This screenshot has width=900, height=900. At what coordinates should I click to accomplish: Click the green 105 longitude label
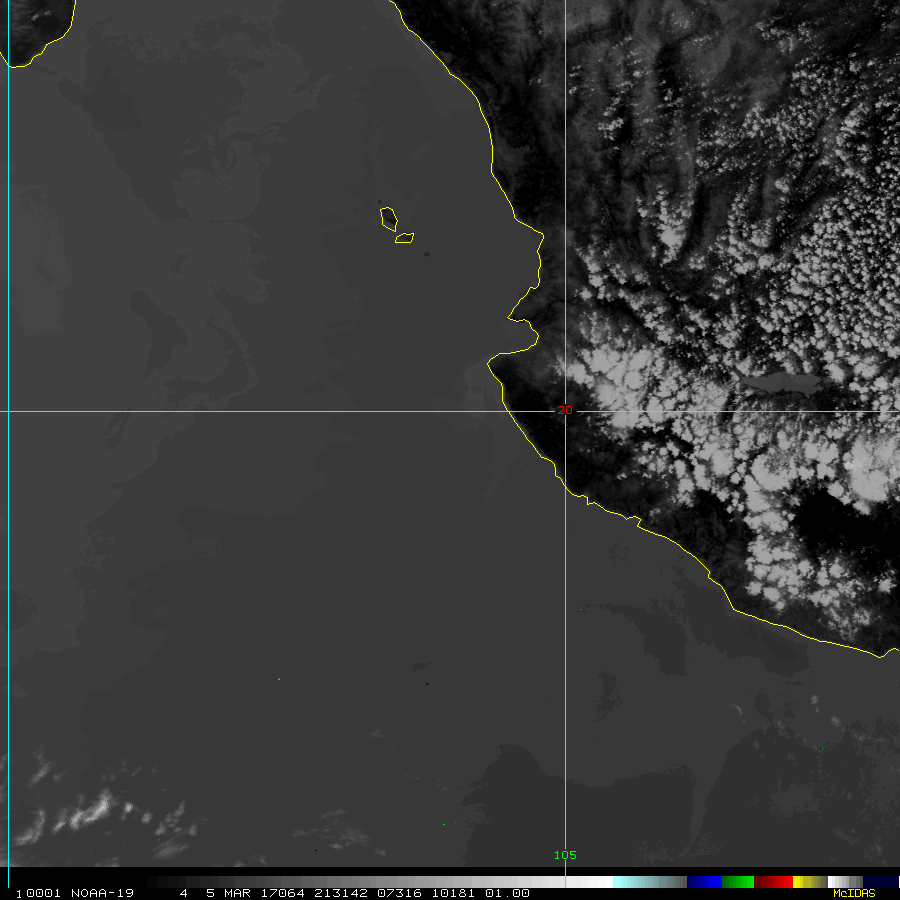[565, 855]
